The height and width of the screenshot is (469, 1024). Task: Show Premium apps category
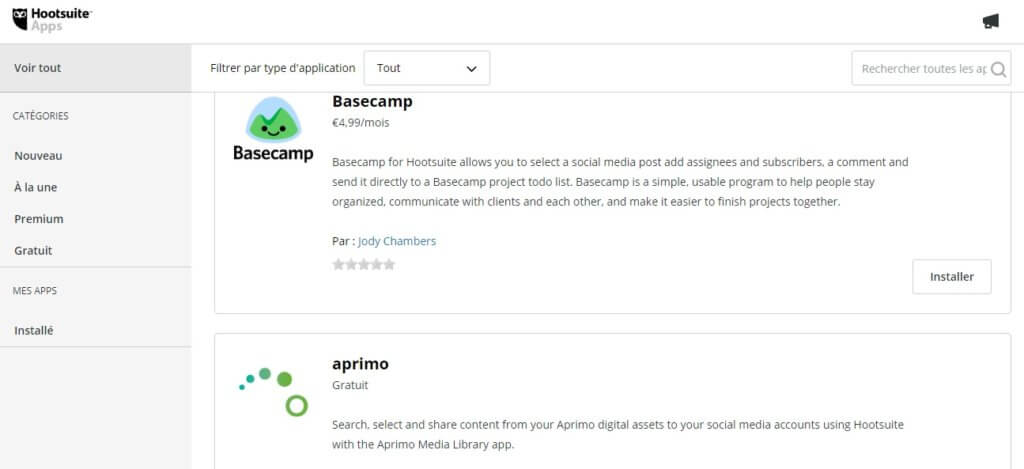[39, 219]
